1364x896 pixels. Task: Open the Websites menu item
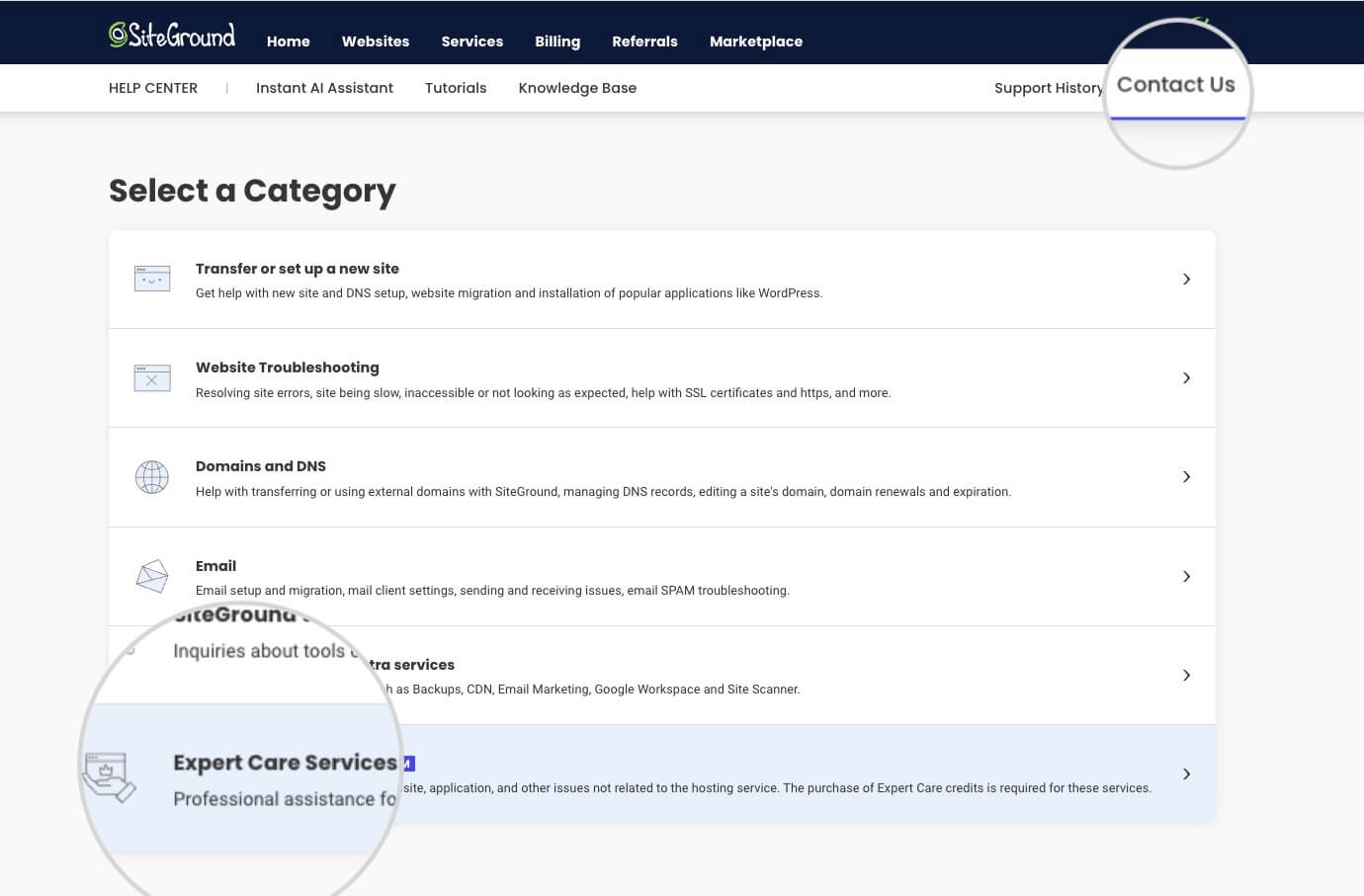tap(376, 41)
